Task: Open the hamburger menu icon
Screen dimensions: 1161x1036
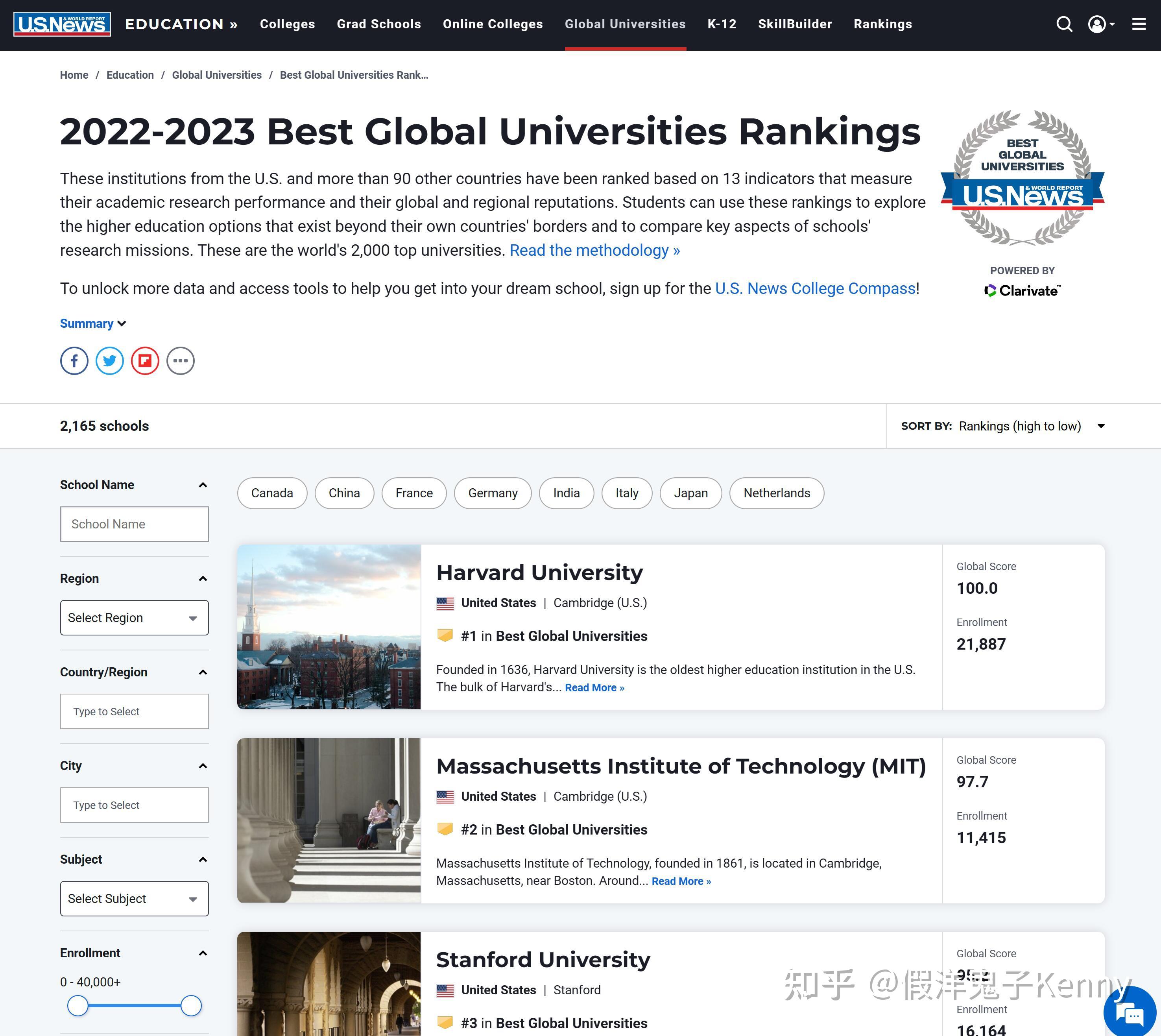Action: click(1139, 24)
